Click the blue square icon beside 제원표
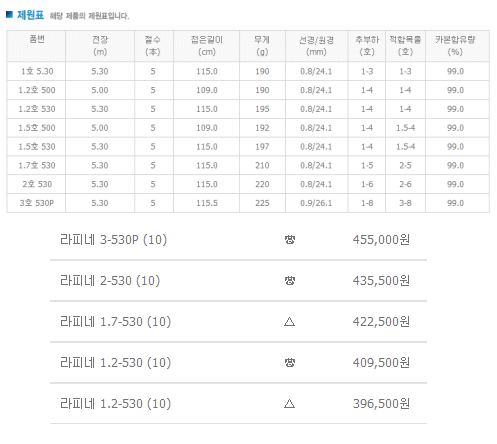Image resolution: width=497 pixels, height=444 pixels. point(9,14)
